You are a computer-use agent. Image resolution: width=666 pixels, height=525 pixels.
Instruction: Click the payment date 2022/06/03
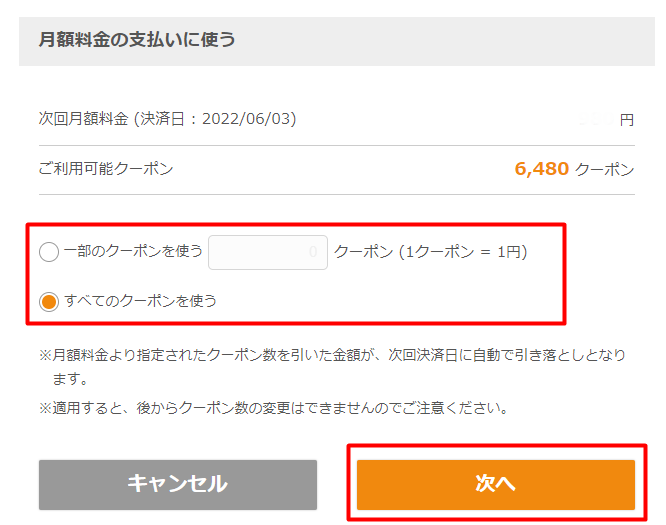[x=248, y=119]
